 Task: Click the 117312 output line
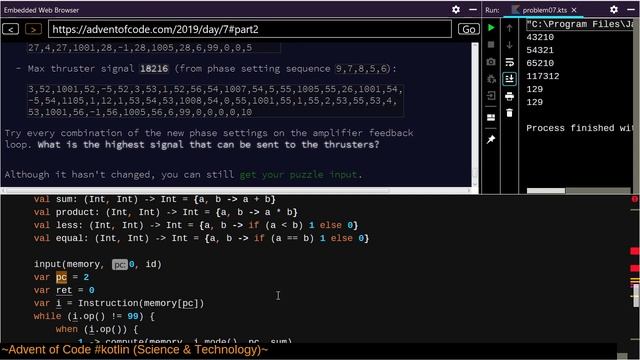(543, 76)
